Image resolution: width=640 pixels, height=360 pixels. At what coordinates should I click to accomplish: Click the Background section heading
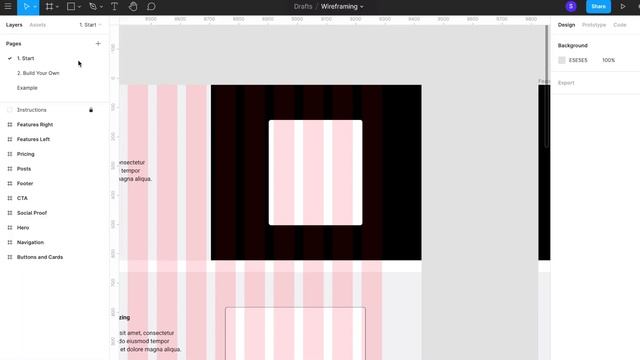[x=573, y=45]
